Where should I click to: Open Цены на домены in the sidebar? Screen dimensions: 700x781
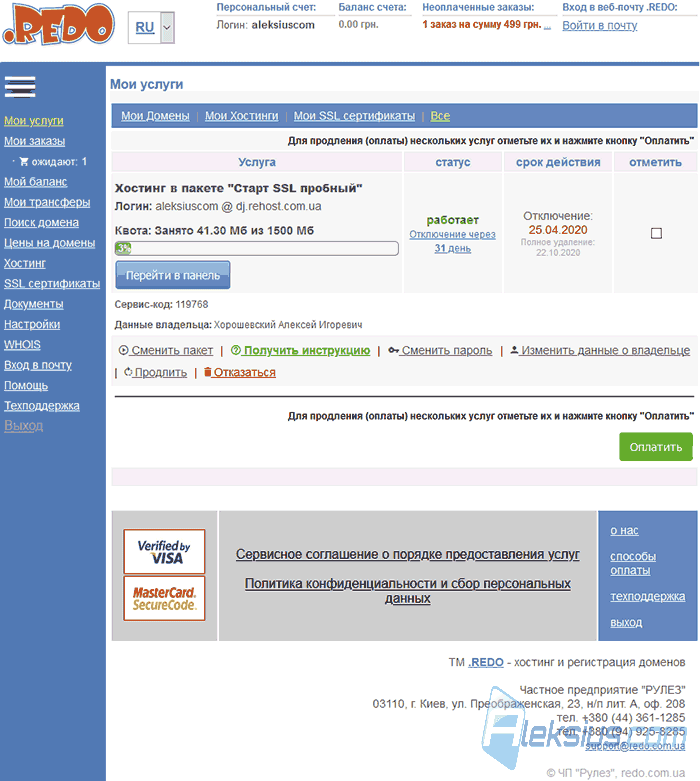[50, 243]
